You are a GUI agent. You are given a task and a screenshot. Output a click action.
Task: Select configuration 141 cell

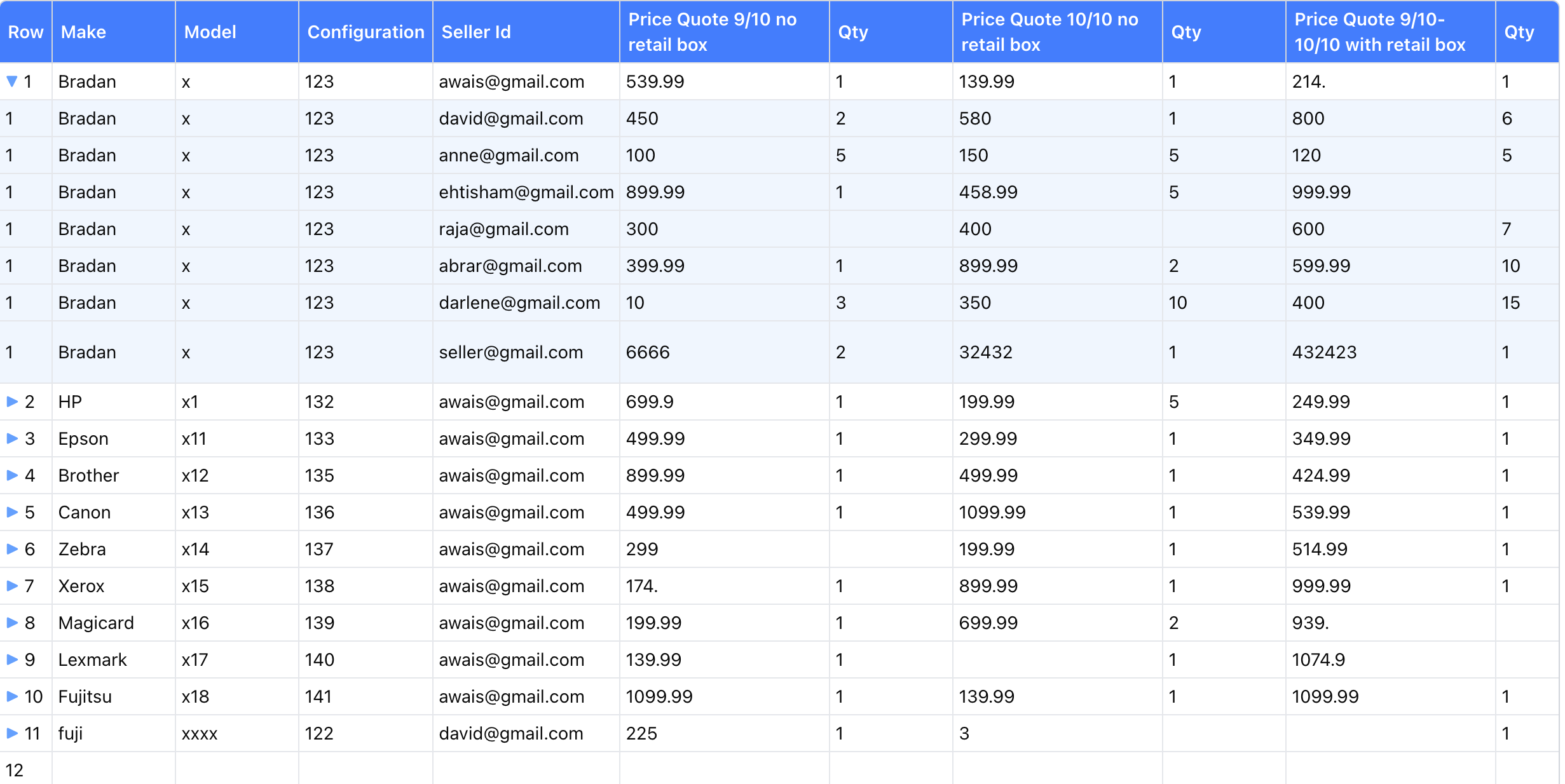click(366, 696)
